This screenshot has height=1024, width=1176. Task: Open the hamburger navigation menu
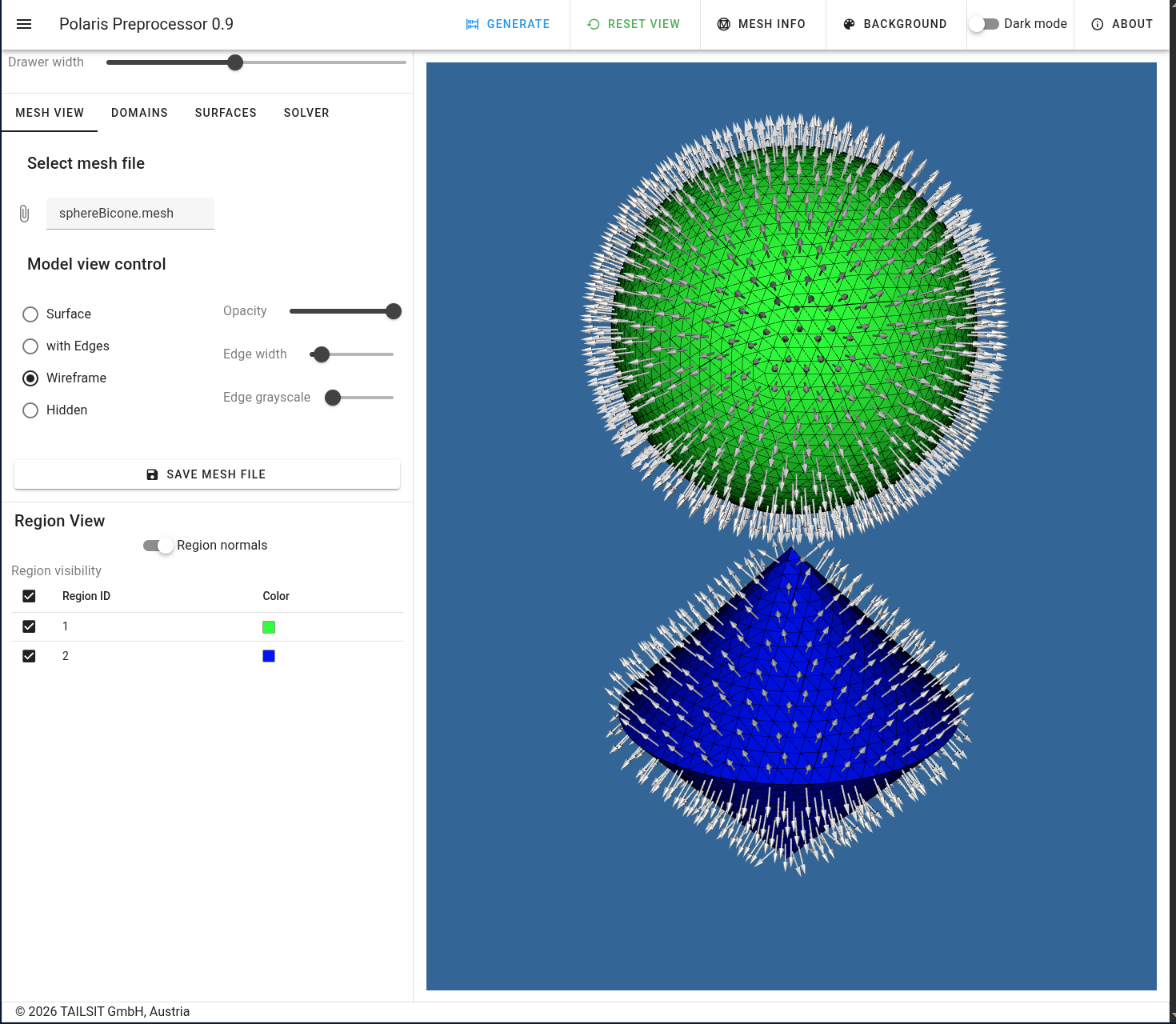[x=24, y=24]
